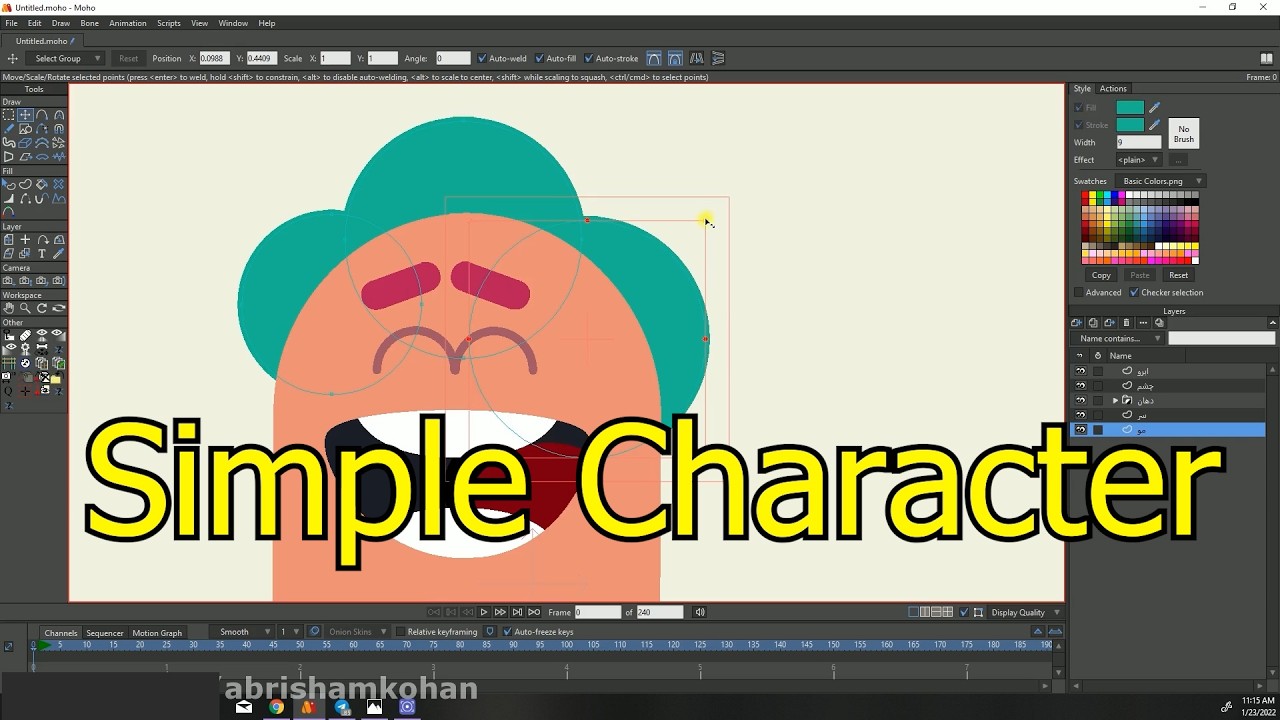
Task: Toggle the Auto-fill checkbox
Action: pos(540,58)
